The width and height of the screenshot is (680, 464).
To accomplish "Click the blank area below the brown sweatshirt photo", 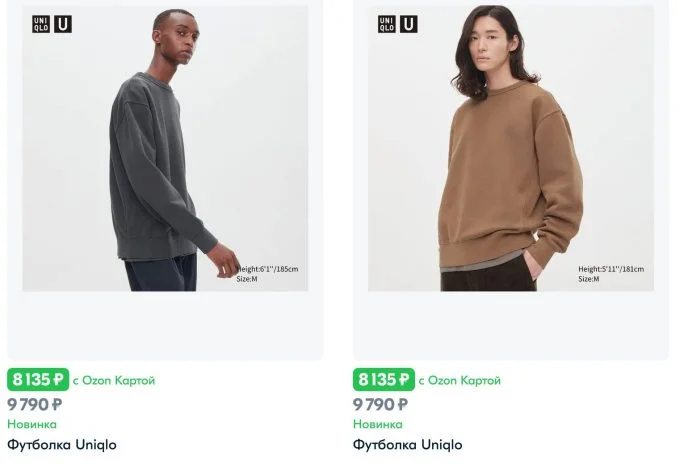I will click(511, 325).
